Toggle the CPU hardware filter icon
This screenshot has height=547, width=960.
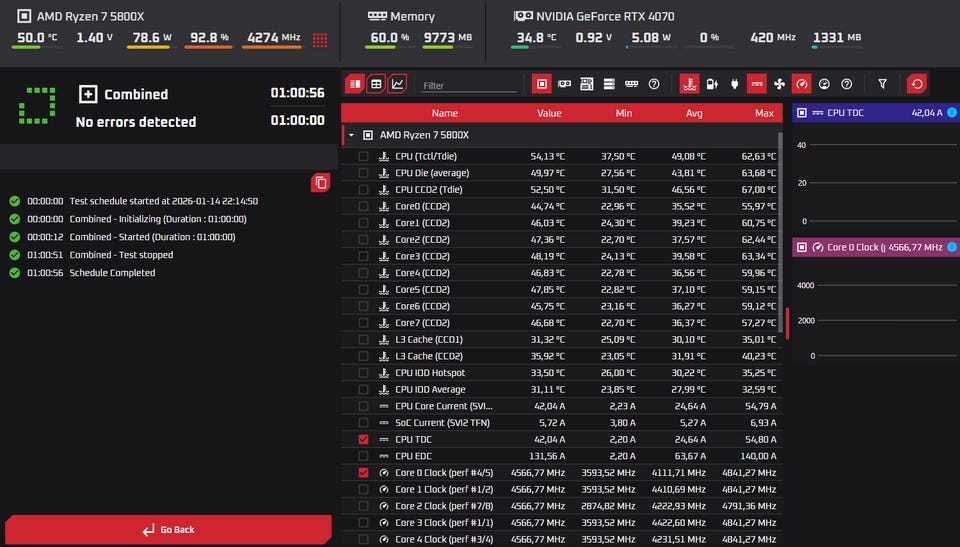coord(542,84)
